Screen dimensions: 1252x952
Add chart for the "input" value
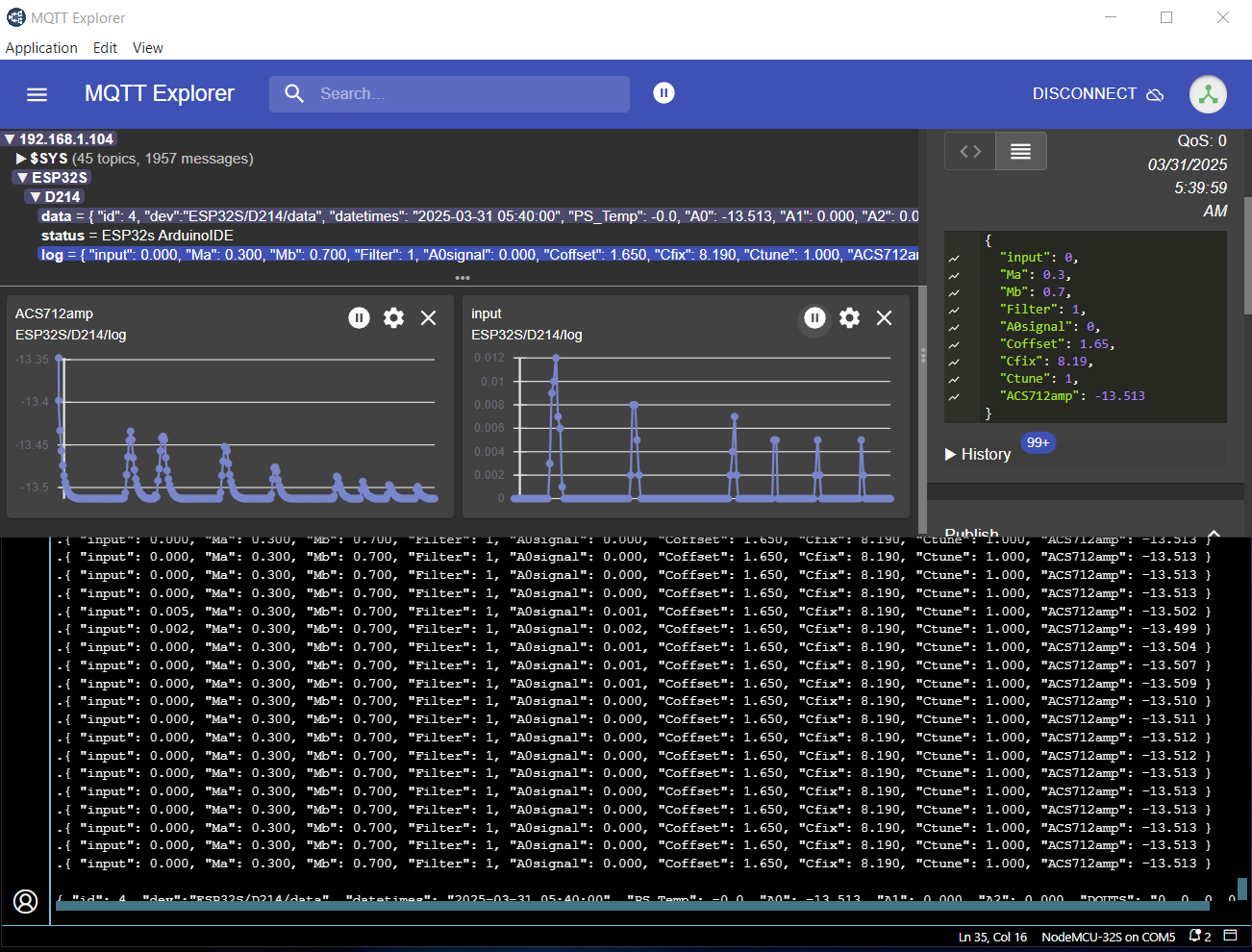(954, 258)
